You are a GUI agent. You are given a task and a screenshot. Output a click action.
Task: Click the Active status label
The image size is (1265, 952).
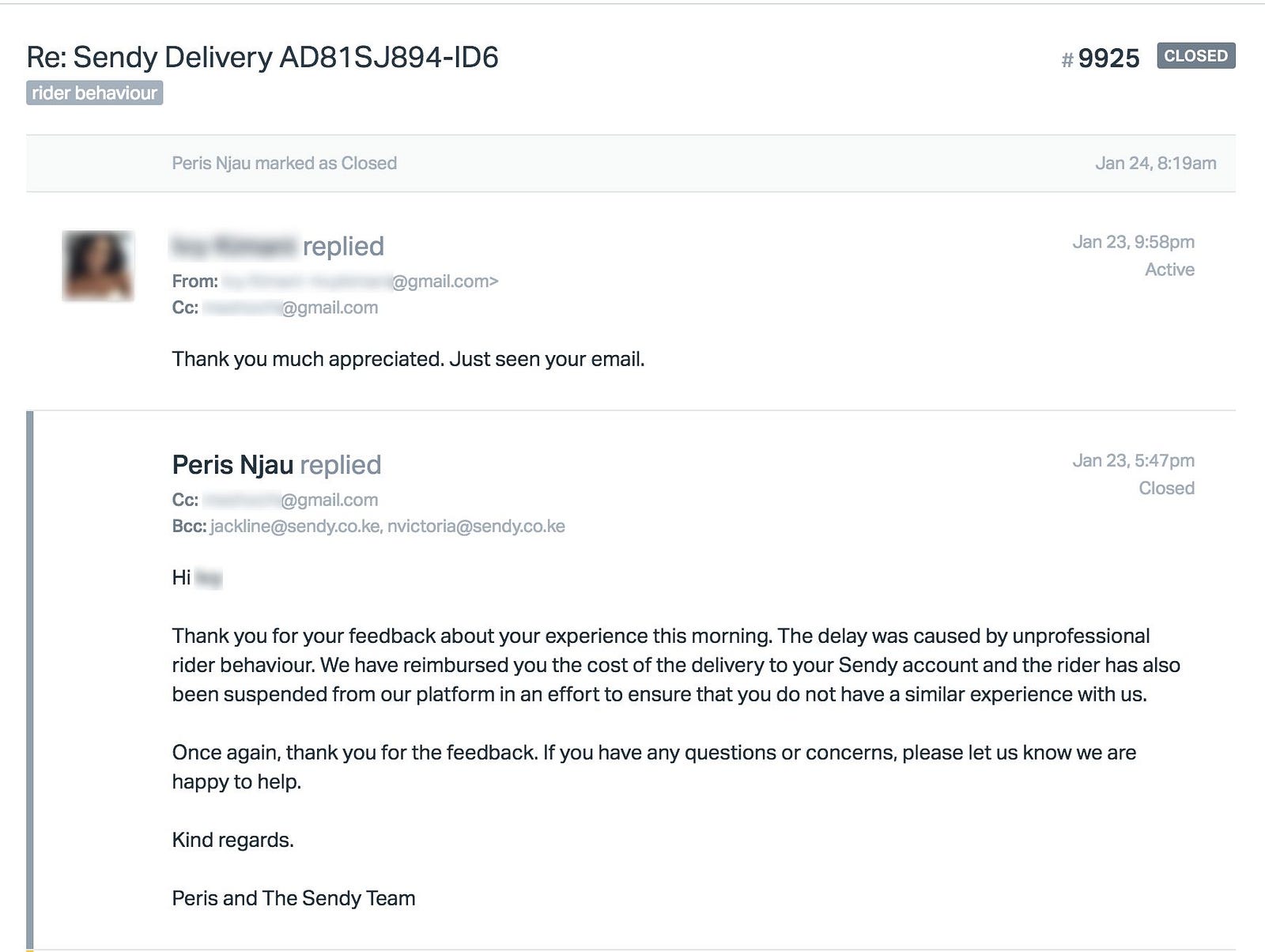tap(1169, 270)
